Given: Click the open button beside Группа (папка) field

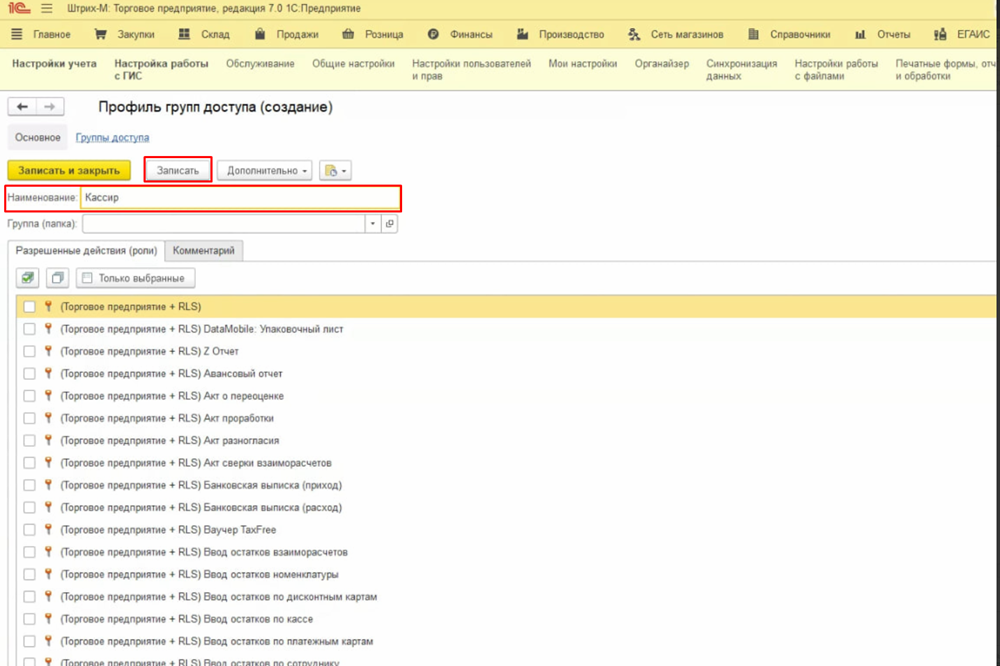Looking at the screenshot, I should 390,224.
